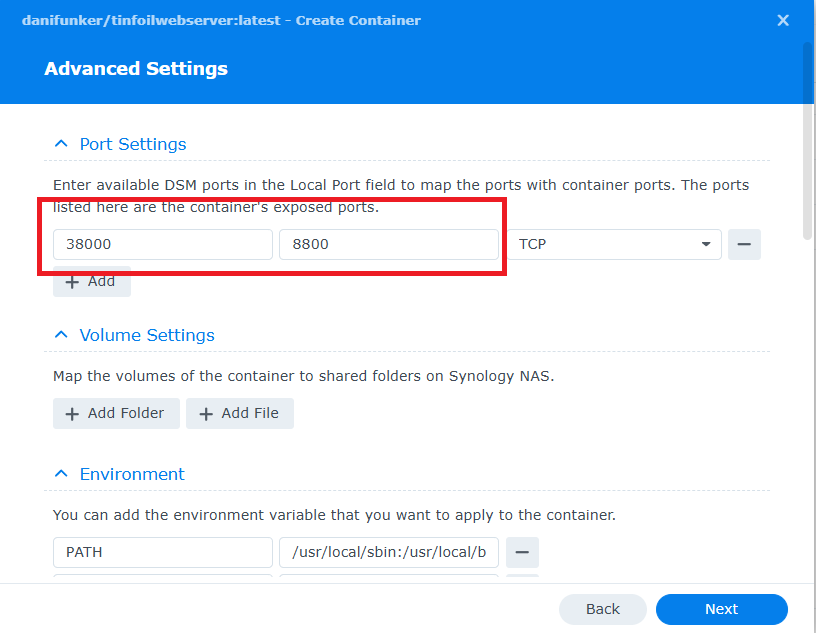The image size is (816, 633).
Task: Focus the local port field showing 38000
Action: tap(162, 244)
